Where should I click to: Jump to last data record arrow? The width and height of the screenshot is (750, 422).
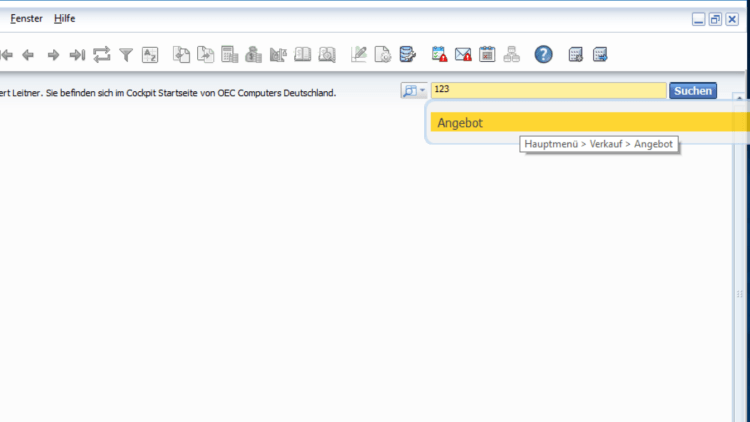(77, 55)
